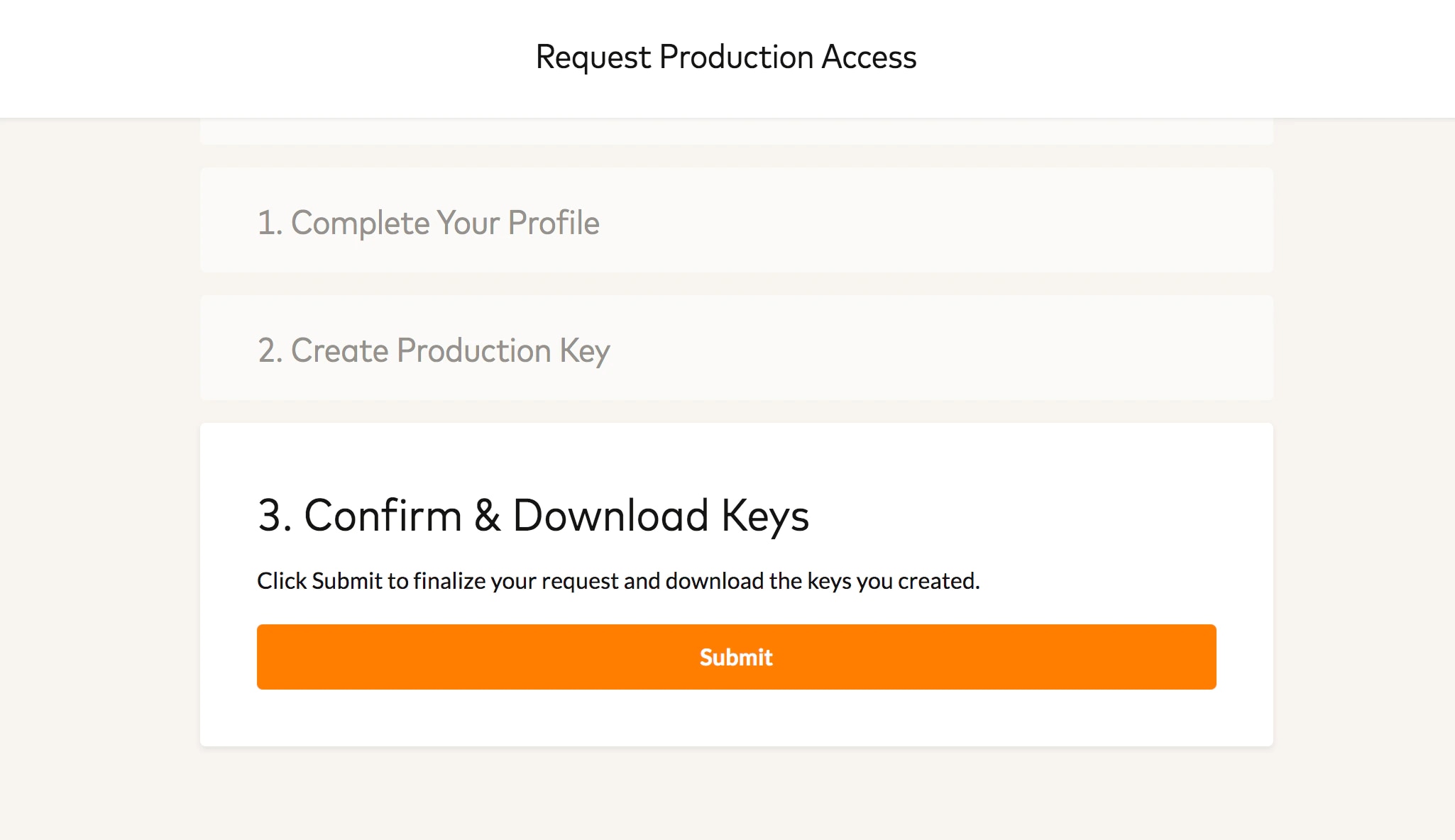Click the orange Submit button
Image resolution: width=1455 pixels, height=840 pixels.
(736, 657)
